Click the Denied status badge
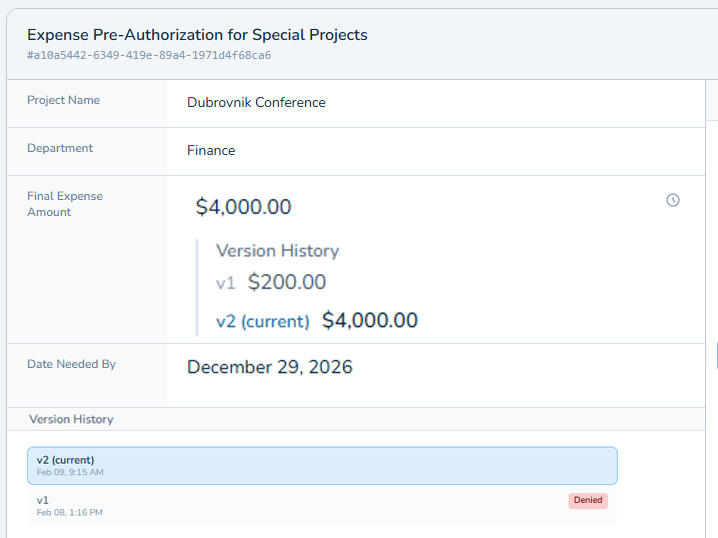 tap(588, 500)
